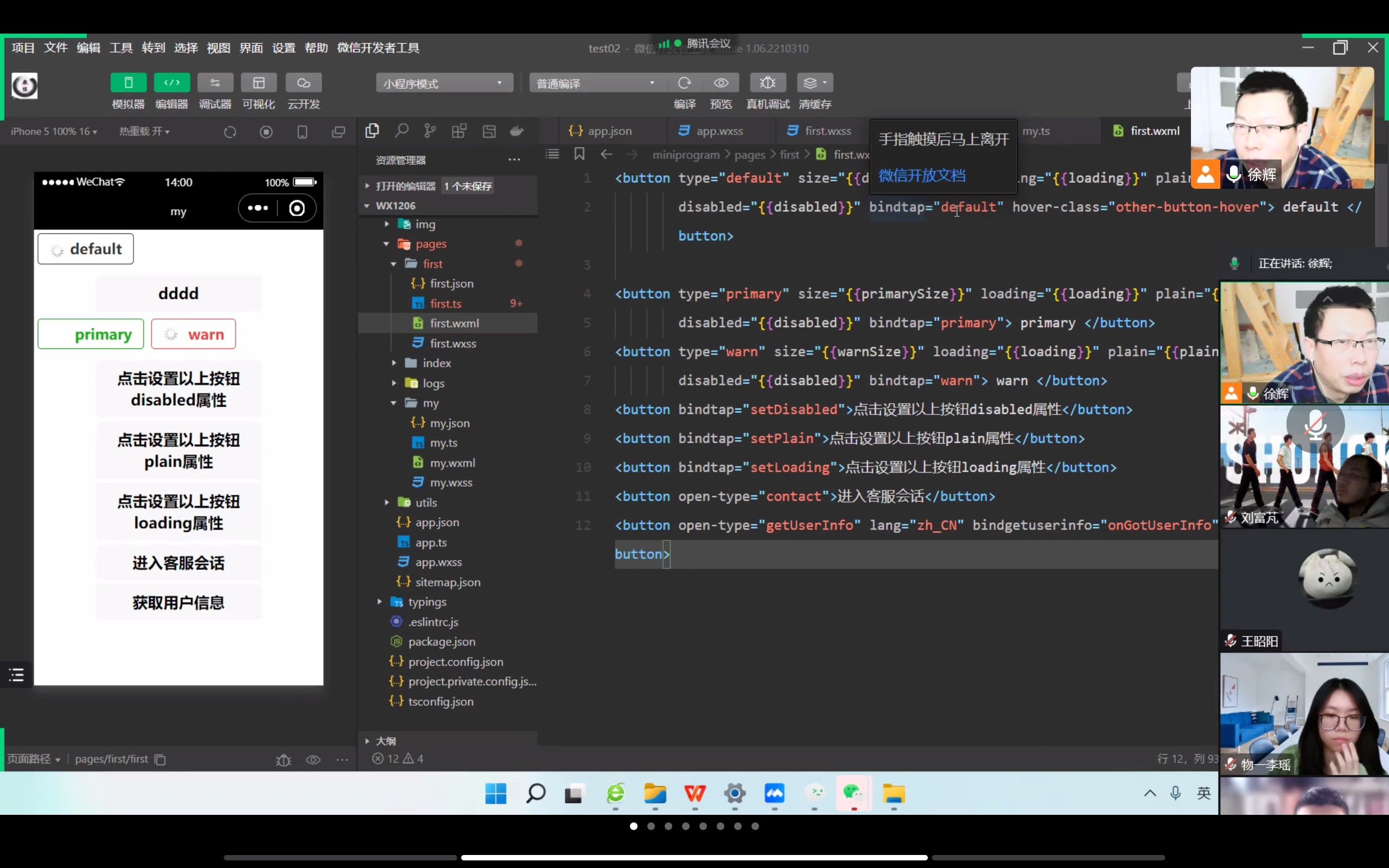This screenshot has height=868, width=1389.
Task: Open the Tools menu (工具)
Action: (x=120, y=48)
